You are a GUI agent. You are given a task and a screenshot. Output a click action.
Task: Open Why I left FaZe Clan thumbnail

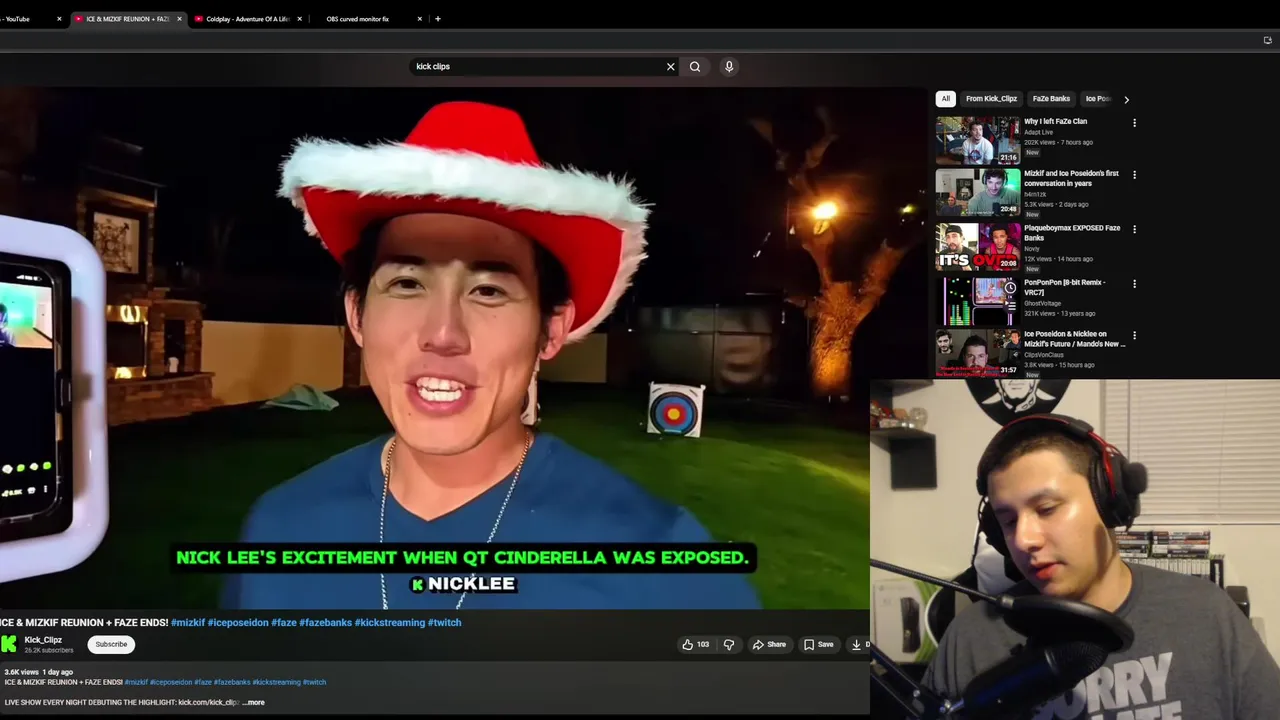click(x=978, y=140)
